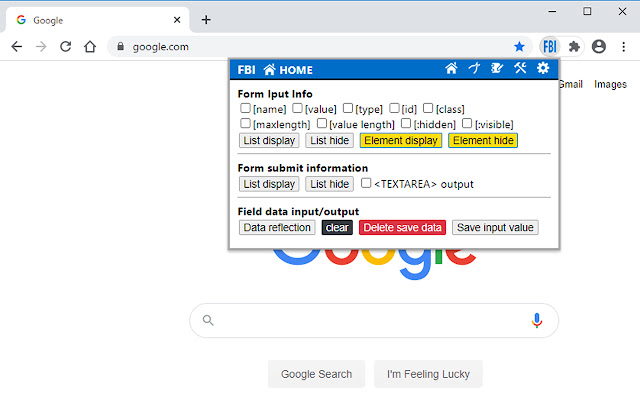Open Chrome profile avatar icon
The width and height of the screenshot is (640, 400).
pos(599,47)
